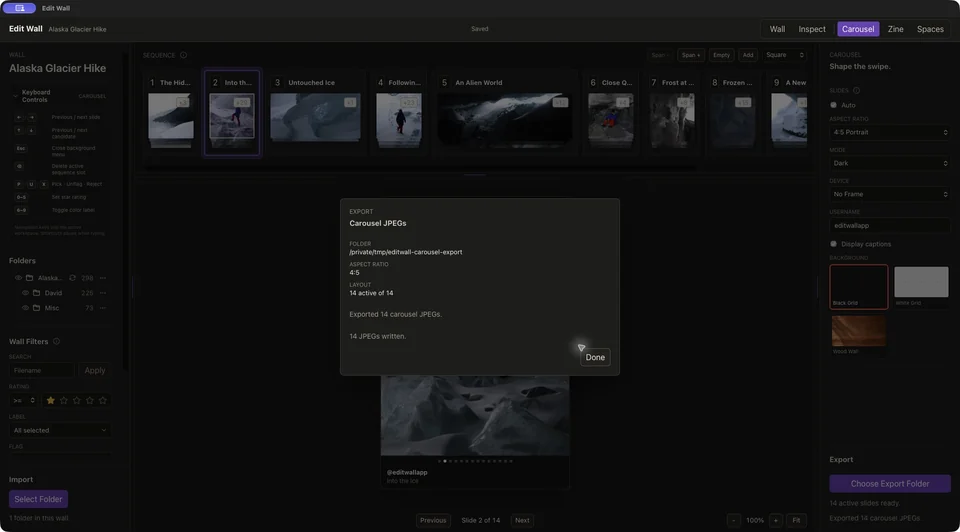
Task: Click the David folder icon
Action: 37,293
